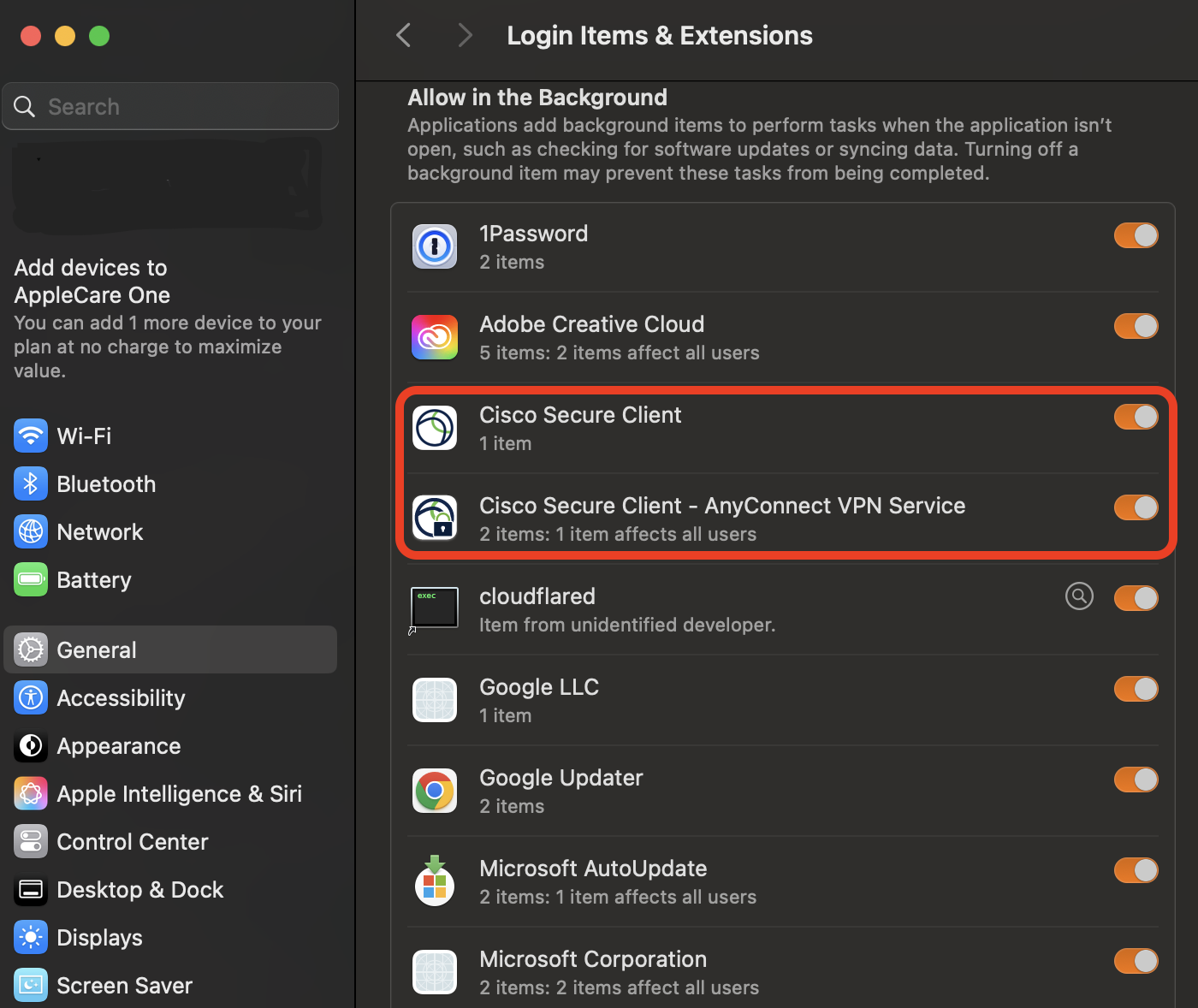1198x1008 pixels.
Task: Select Apple Intelligence & Siri label
Action: coord(179,794)
